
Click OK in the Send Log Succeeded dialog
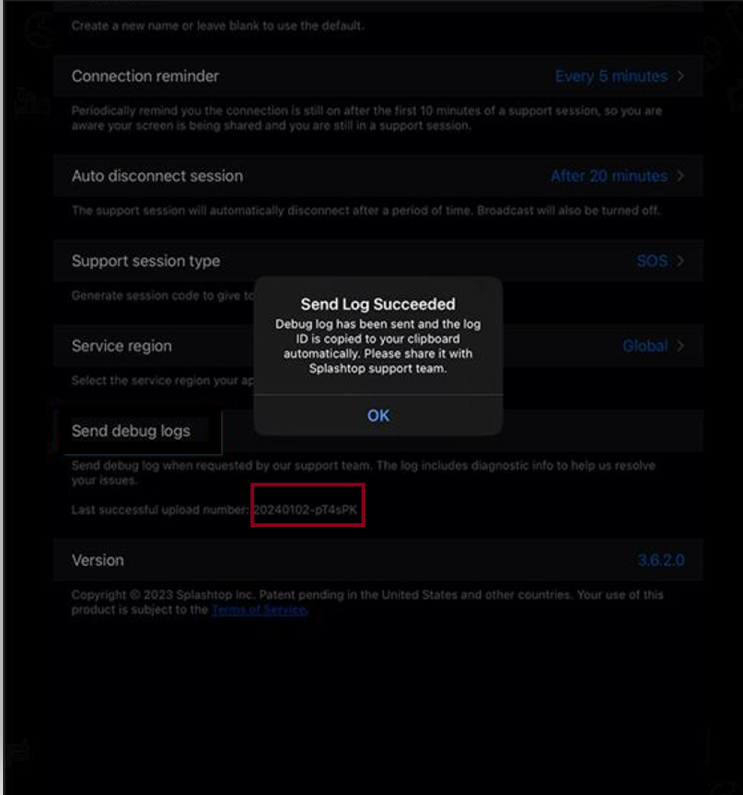pos(378,415)
